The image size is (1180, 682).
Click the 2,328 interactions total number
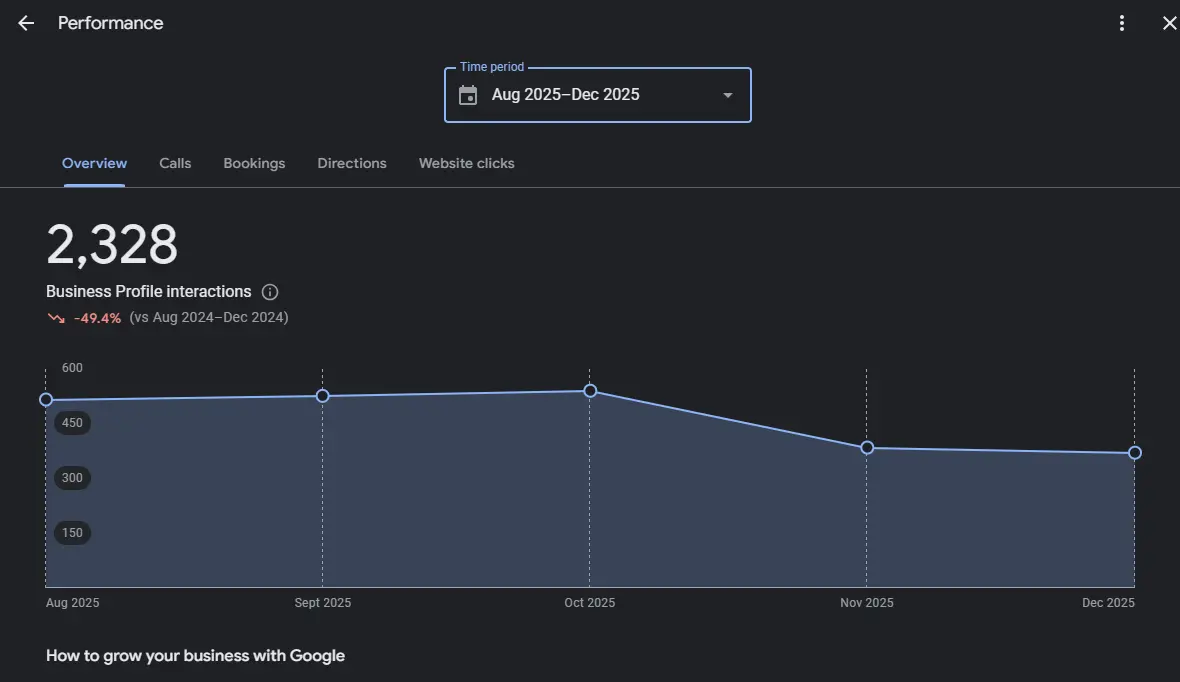[112, 245]
